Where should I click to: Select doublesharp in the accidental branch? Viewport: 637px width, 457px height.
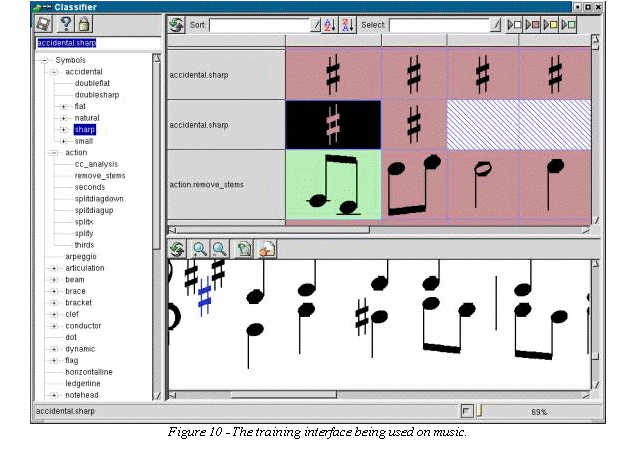tap(98, 95)
